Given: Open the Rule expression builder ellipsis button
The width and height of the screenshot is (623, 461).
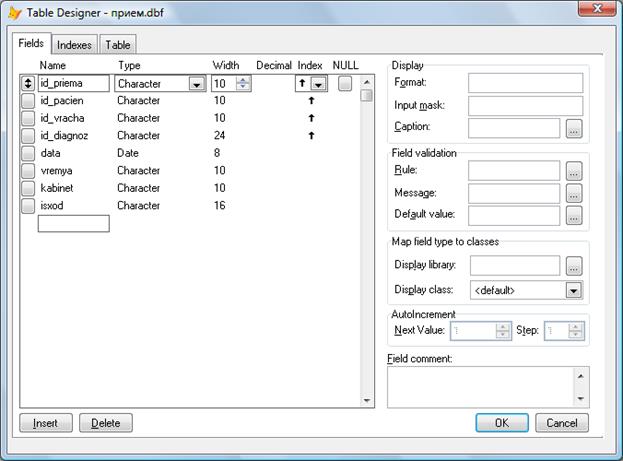Looking at the screenshot, I should [x=573, y=171].
